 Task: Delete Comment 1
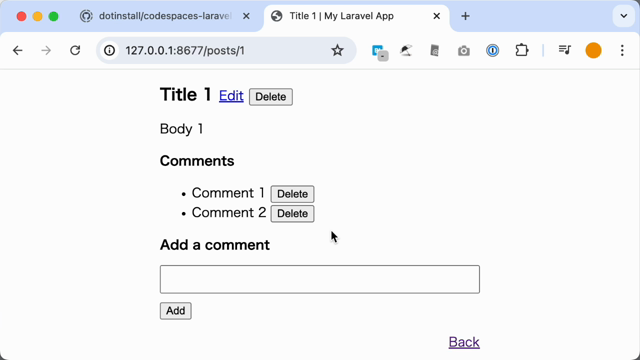point(292,194)
